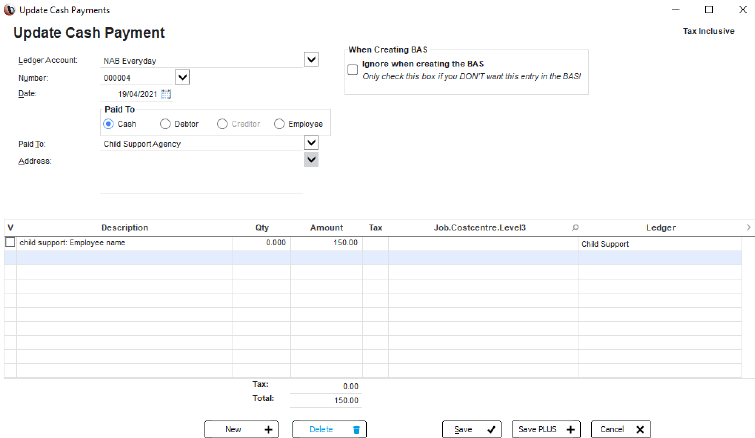Select the Employee radio option
755x438 pixels.
(x=279, y=124)
